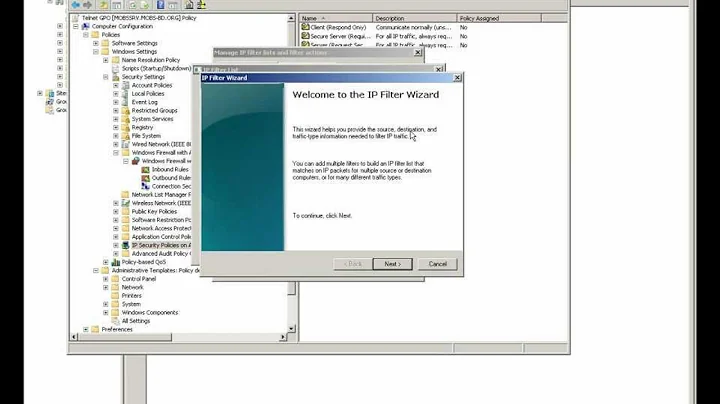Click the tree pane scroll down arrow
Viewport: 720px width, 404px height.
pyautogui.click(x=291, y=329)
